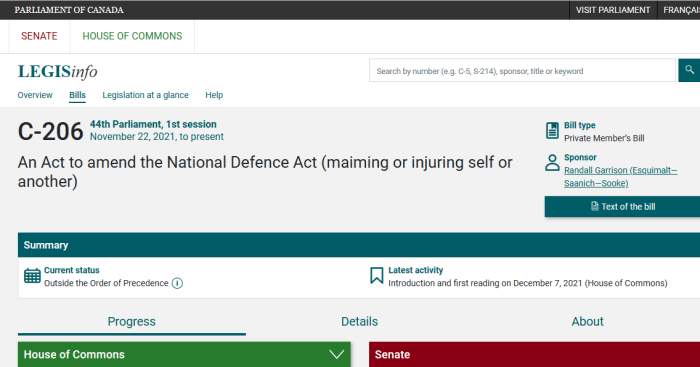Screen dimensions: 700x367
Task: Click the Latest activity bookmark icon
Action: (x=376, y=275)
